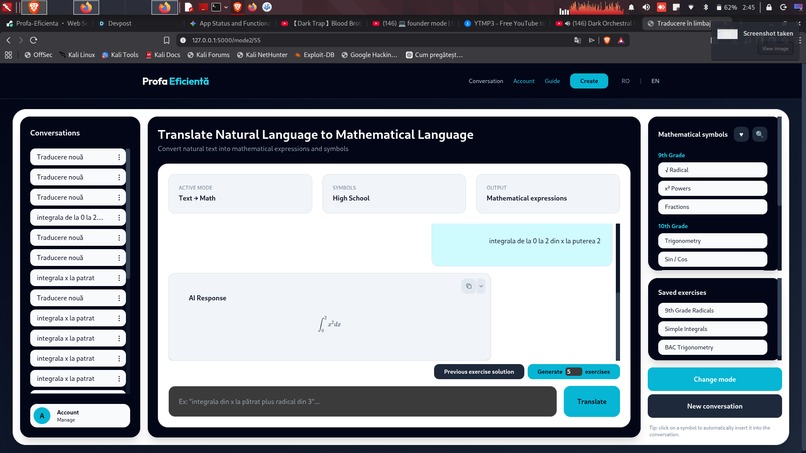Open the Mathematical symbols filter dropdown
The height and width of the screenshot is (453, 806).
click(x=741, y=134)
